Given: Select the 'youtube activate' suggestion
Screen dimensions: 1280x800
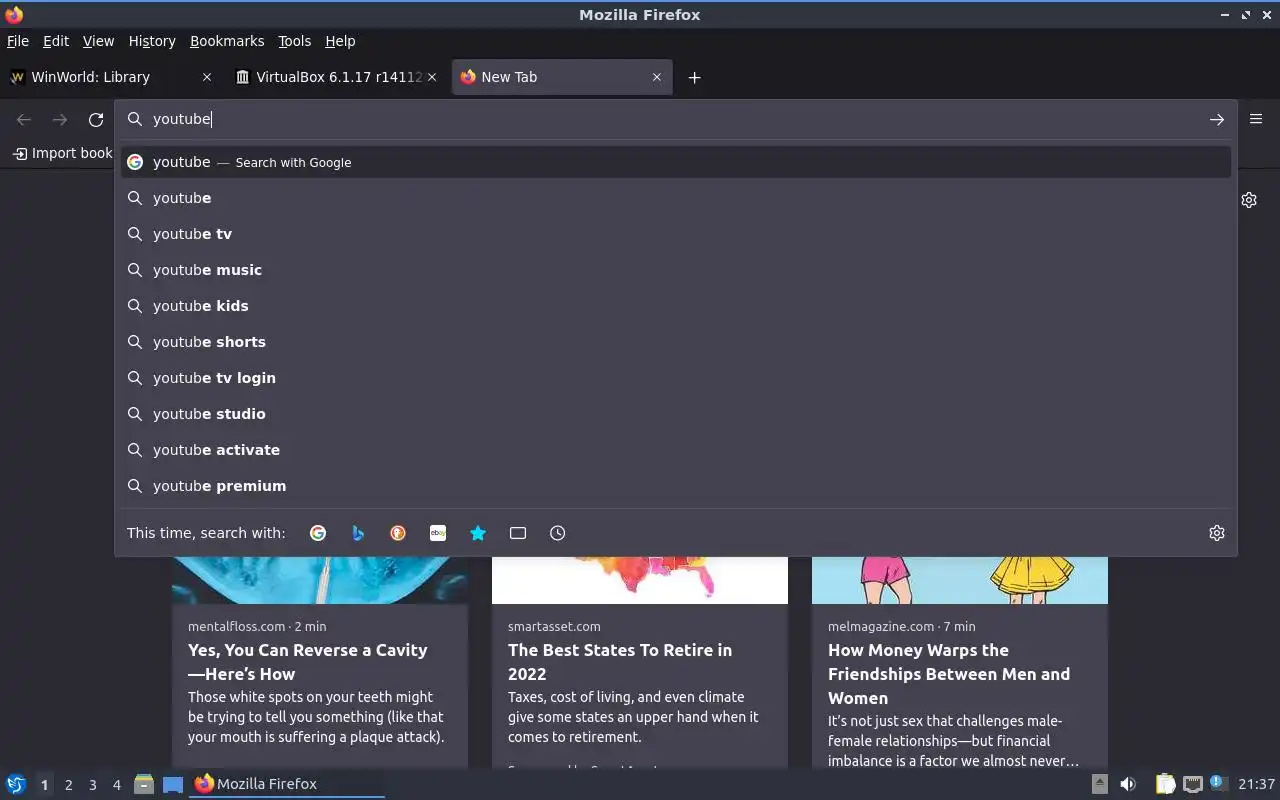Looking at the screenshot, I should click(x=676, y=450).
